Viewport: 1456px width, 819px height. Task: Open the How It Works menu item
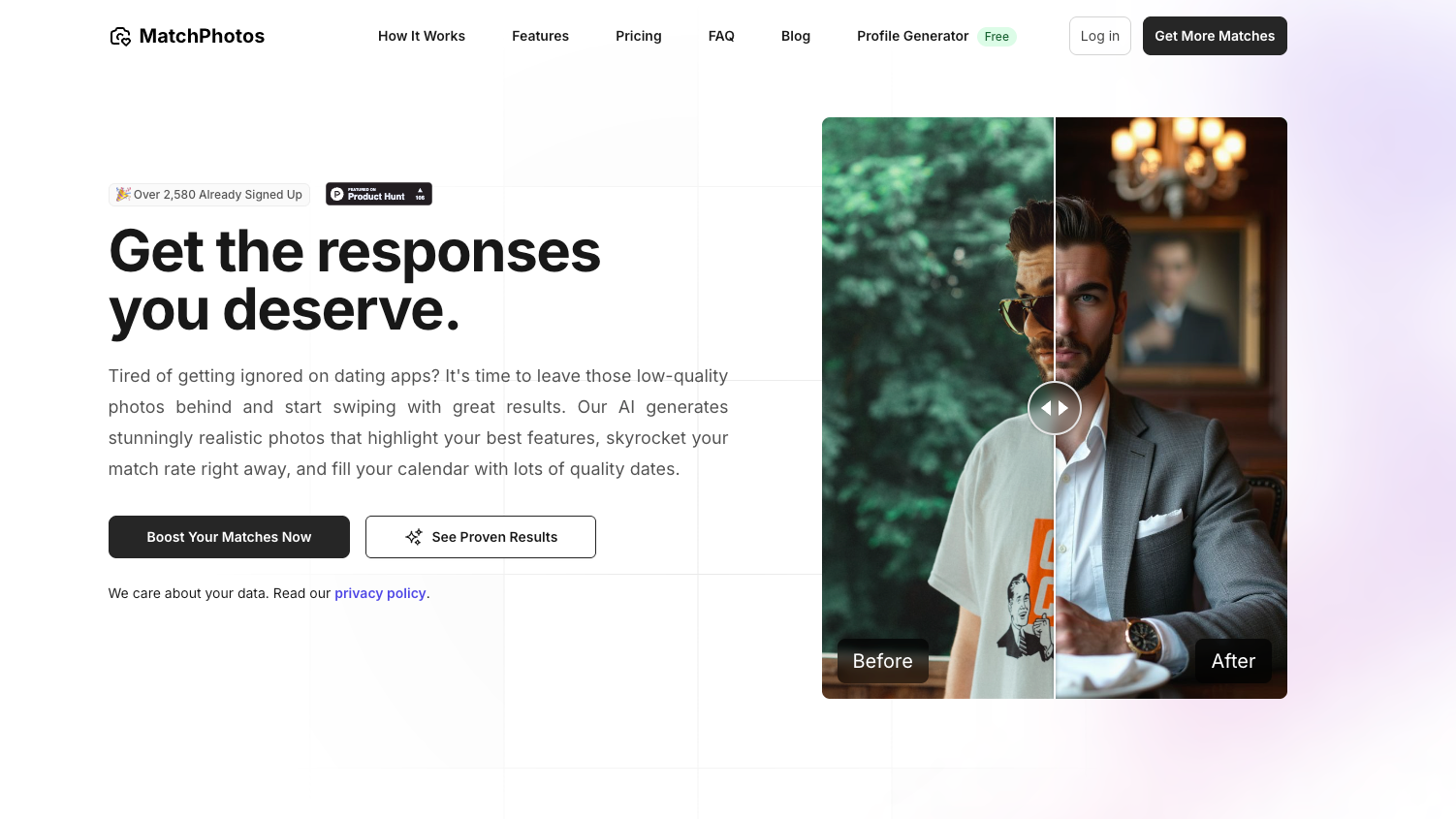tap(422, 36)
